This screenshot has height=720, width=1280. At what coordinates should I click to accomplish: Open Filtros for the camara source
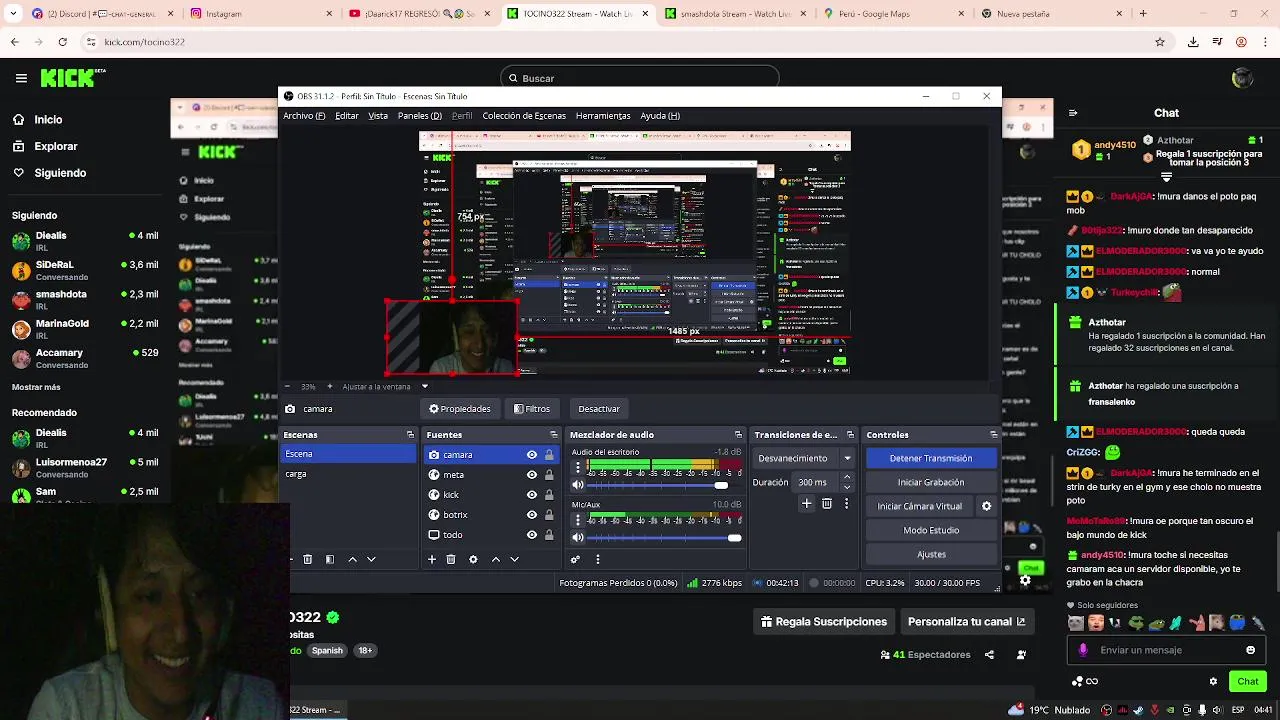pos(532,409)
